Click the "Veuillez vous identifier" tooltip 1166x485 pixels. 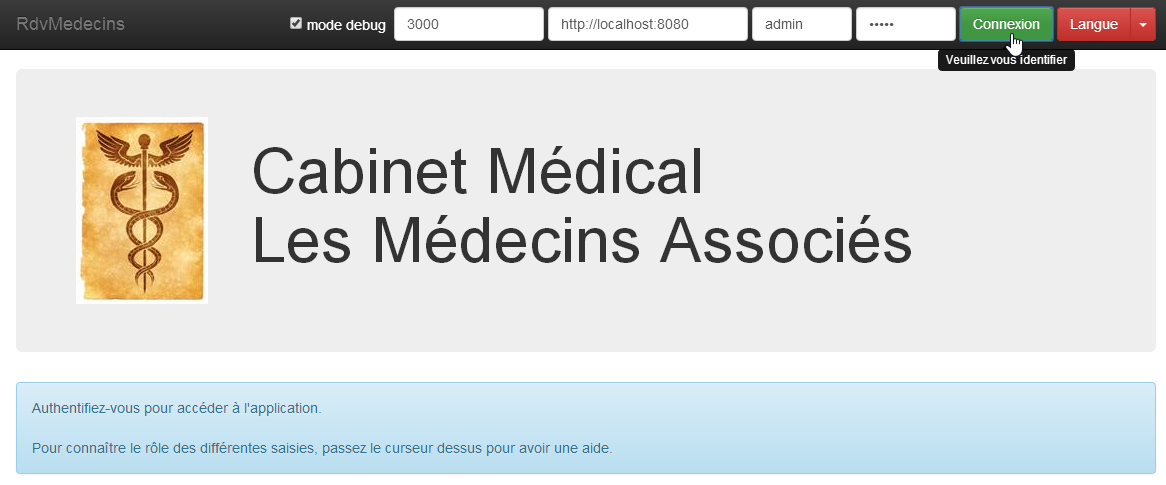[1006, 60]
